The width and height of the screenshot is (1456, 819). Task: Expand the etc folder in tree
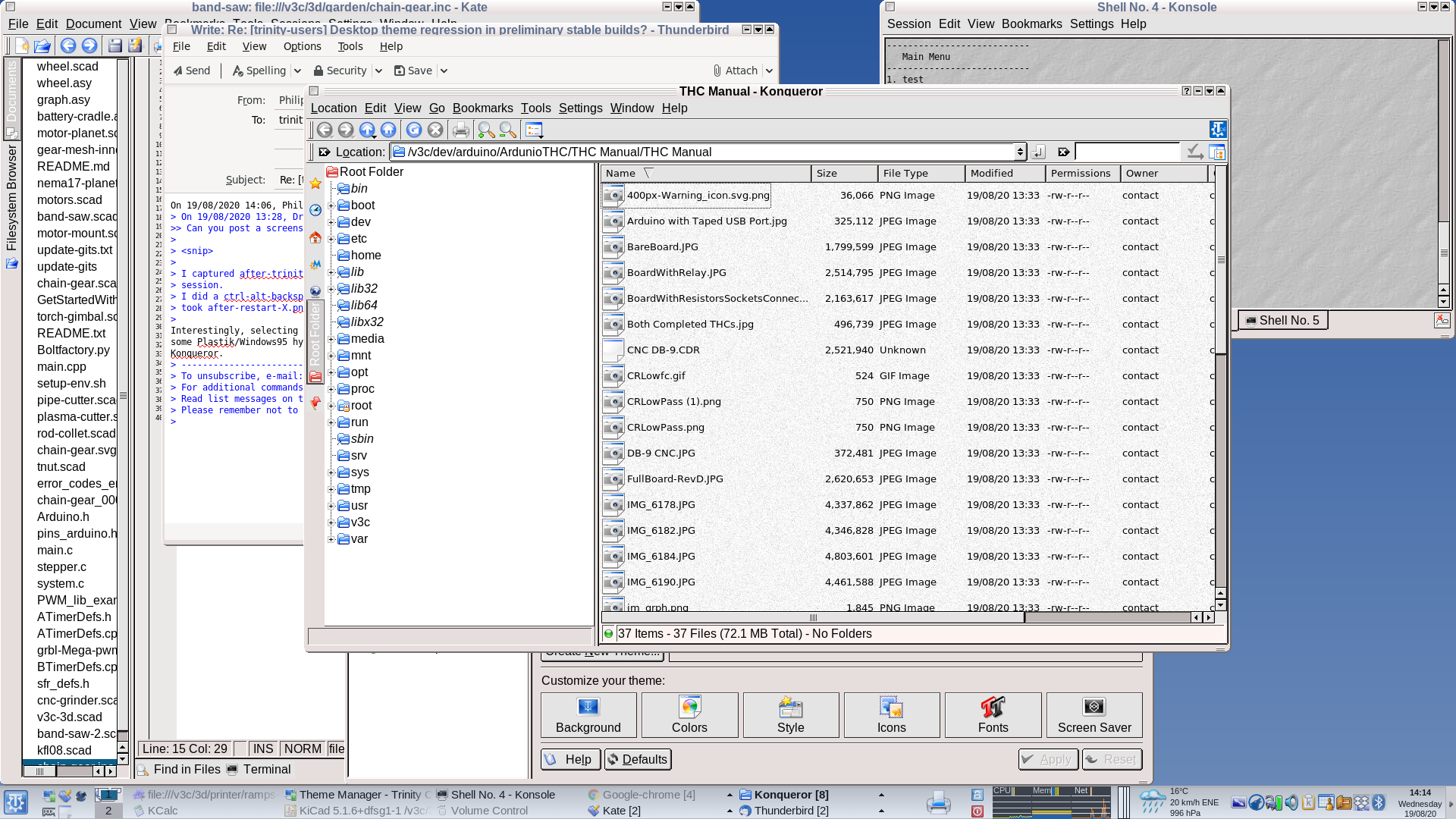pos(331,239)
